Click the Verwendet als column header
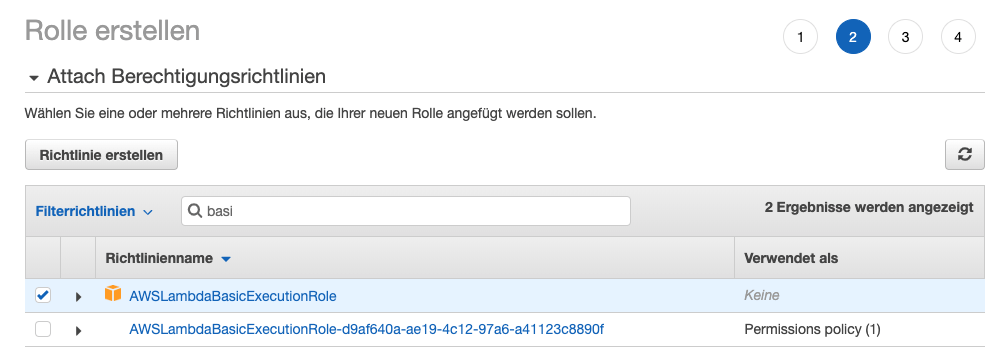997x363 pixels. (791, 258)
